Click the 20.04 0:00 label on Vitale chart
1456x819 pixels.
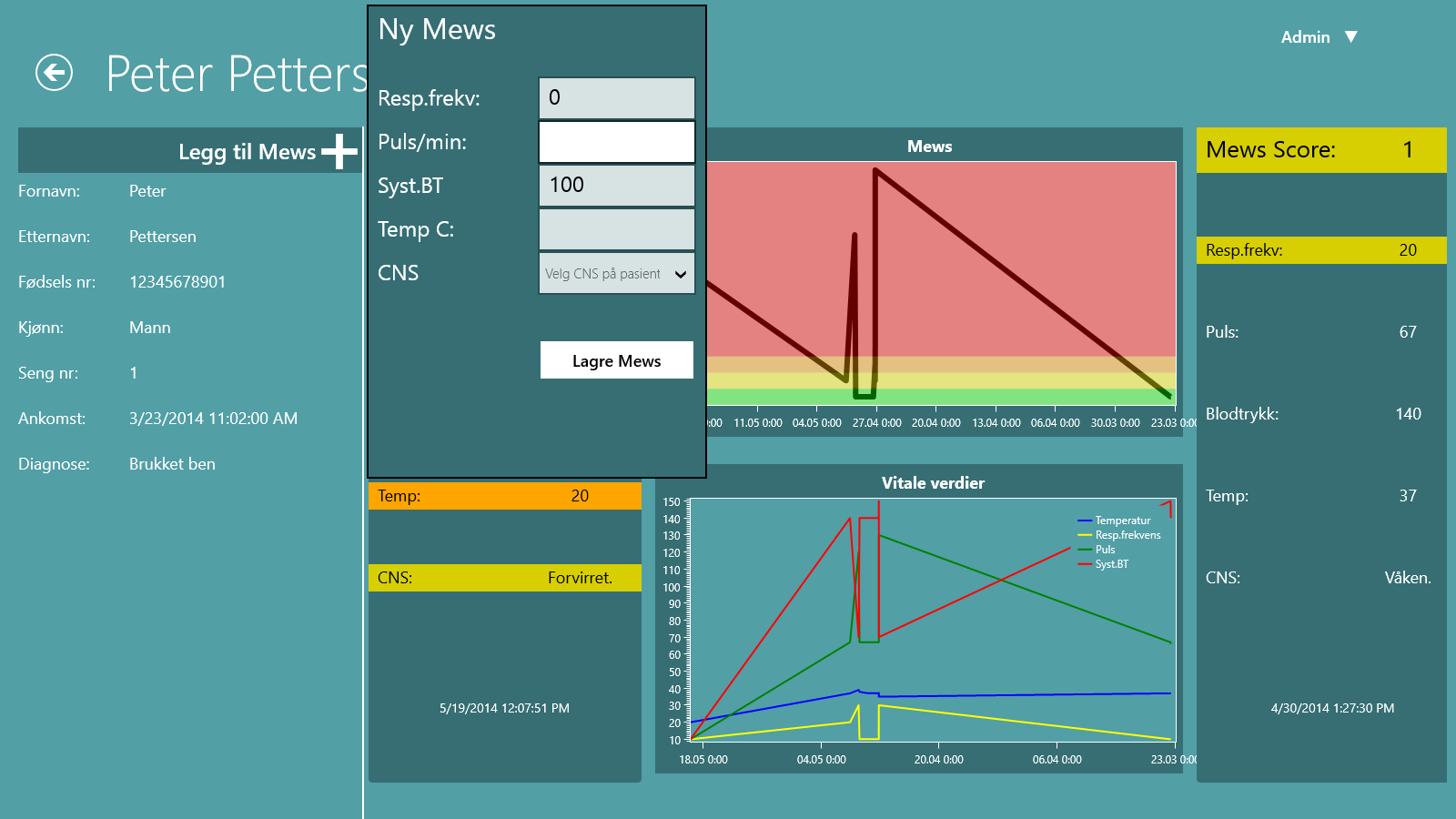[938, 760]
